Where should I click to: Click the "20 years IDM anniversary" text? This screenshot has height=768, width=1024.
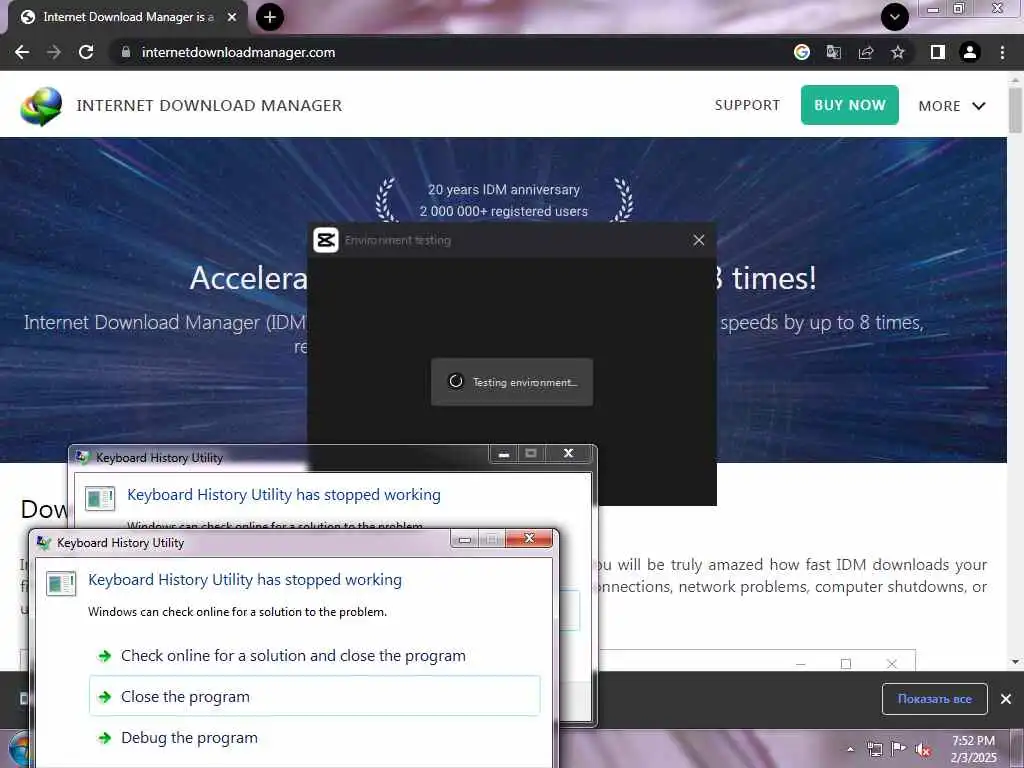coord(504,189)
